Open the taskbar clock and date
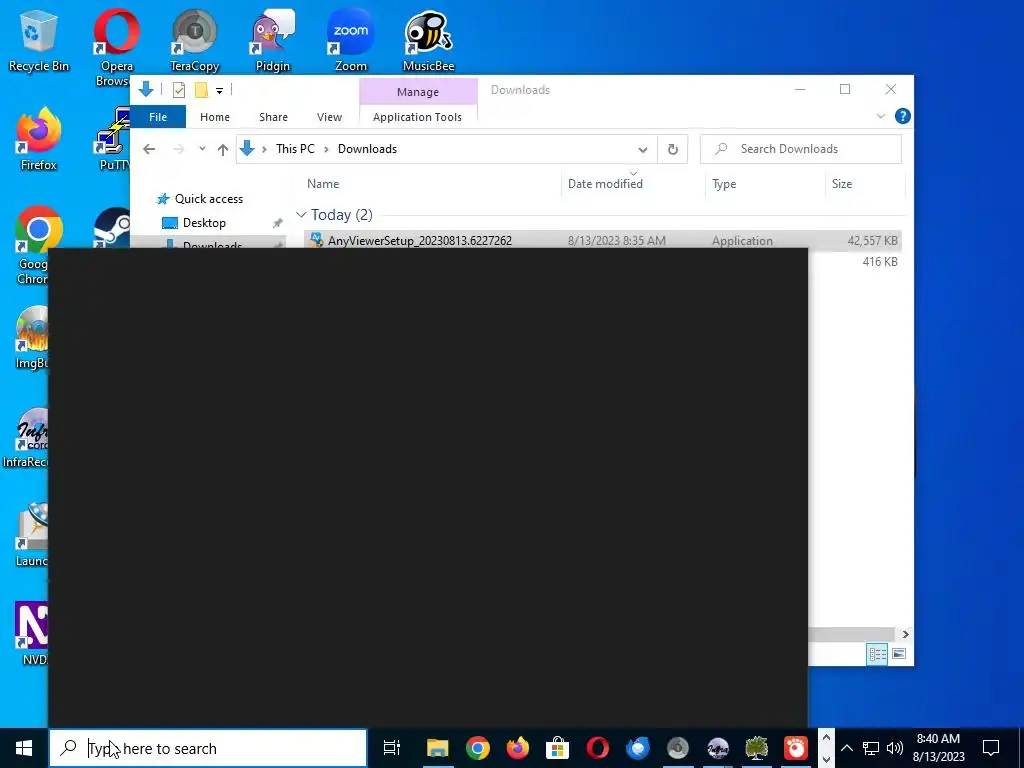 click(x=938, y=748)
